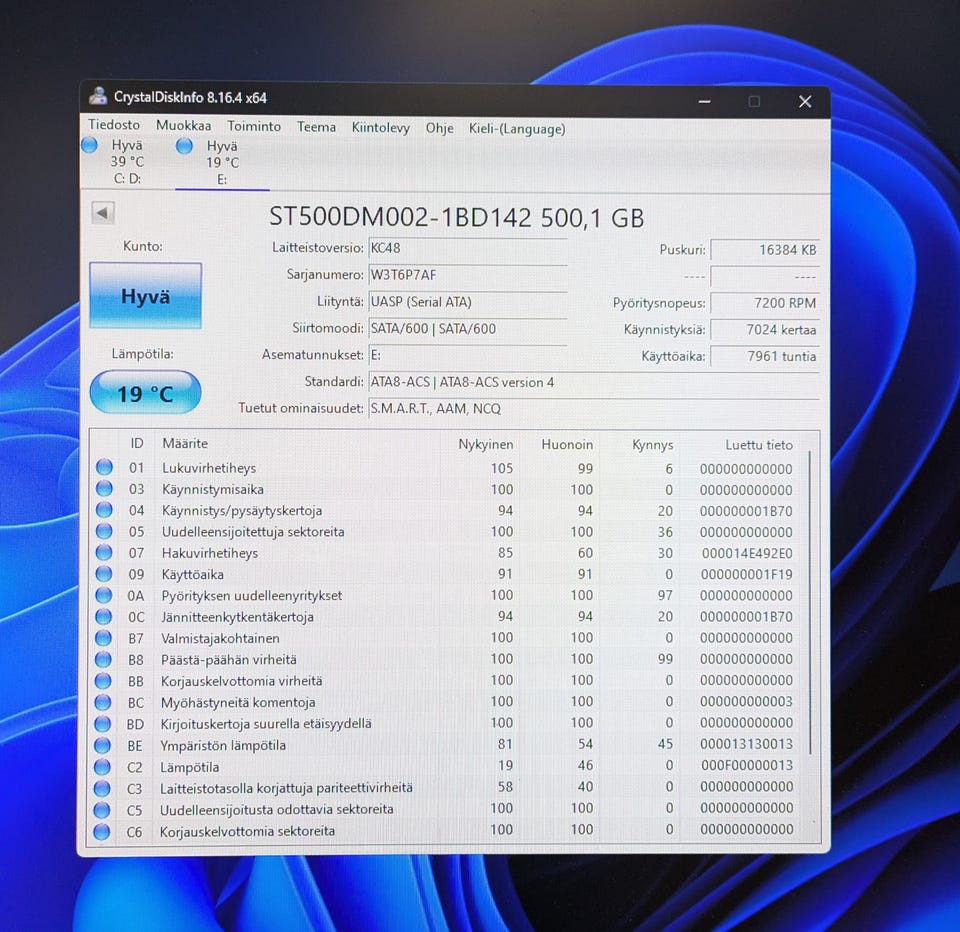Click the Liityntä field UASP (Serial ATA)
This screenshot has height=932, width=960.
pyautogui.click(x=468, y=302)
